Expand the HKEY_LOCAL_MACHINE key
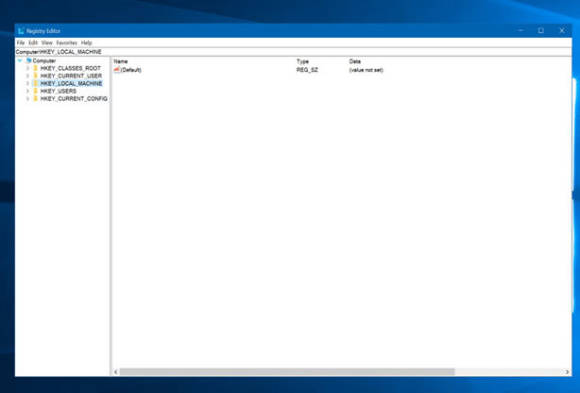Viewport: 580px width, 393px height. (x=28, y=84)
